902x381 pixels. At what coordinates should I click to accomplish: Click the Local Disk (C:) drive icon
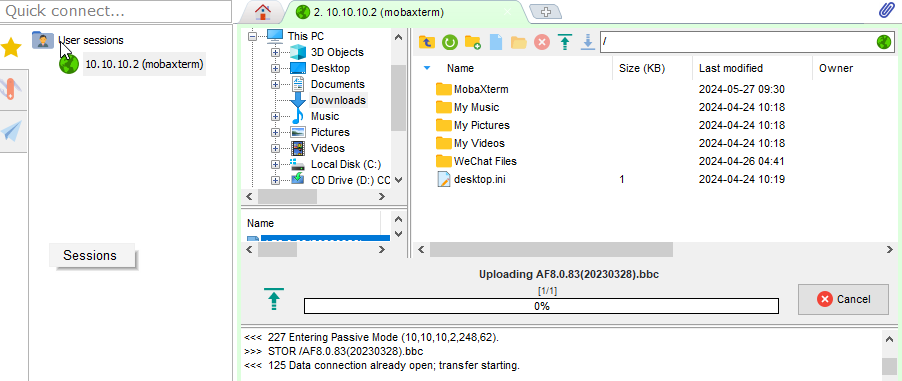[x=297, y=164]
